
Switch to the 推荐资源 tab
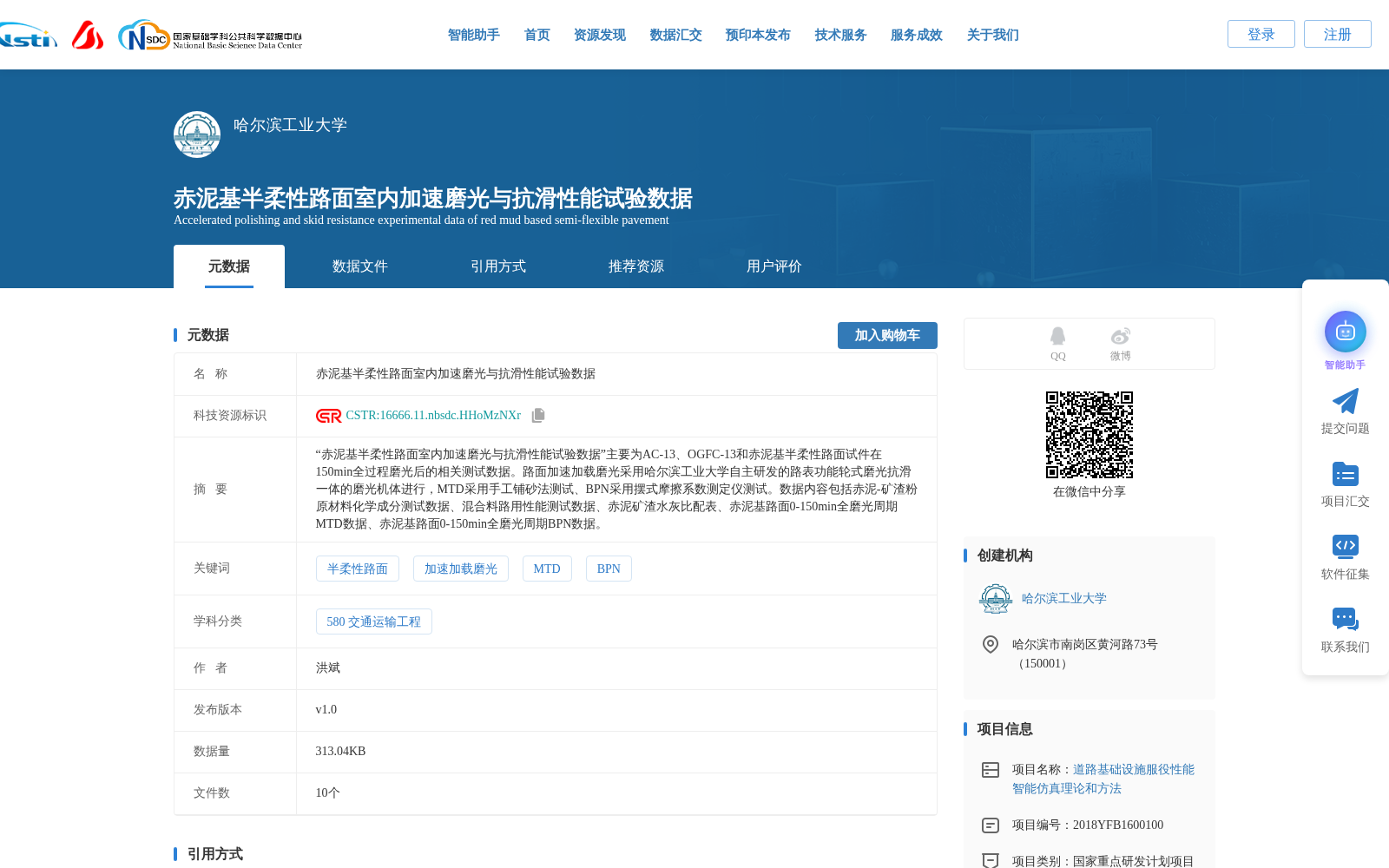(x=636, y=266)
